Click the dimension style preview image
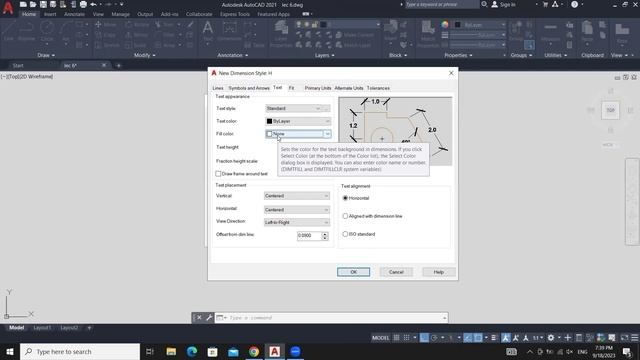Image resolution: width=640 pixels, height=360 pixels. tap(395, 131)
